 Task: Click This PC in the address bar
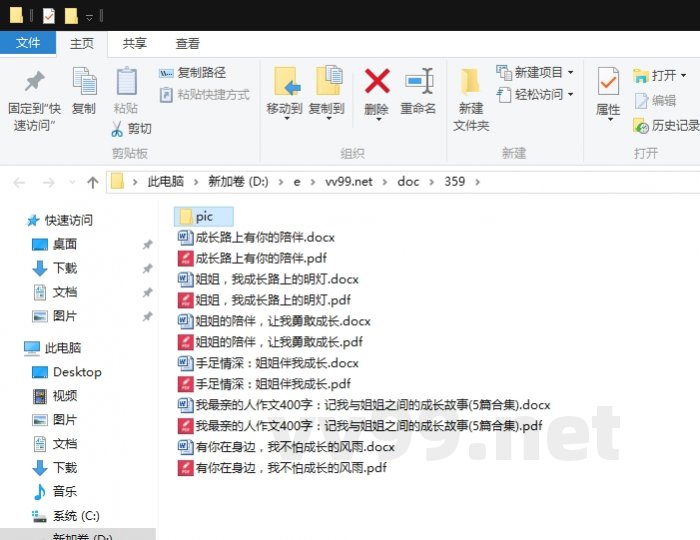click(166, 182)
